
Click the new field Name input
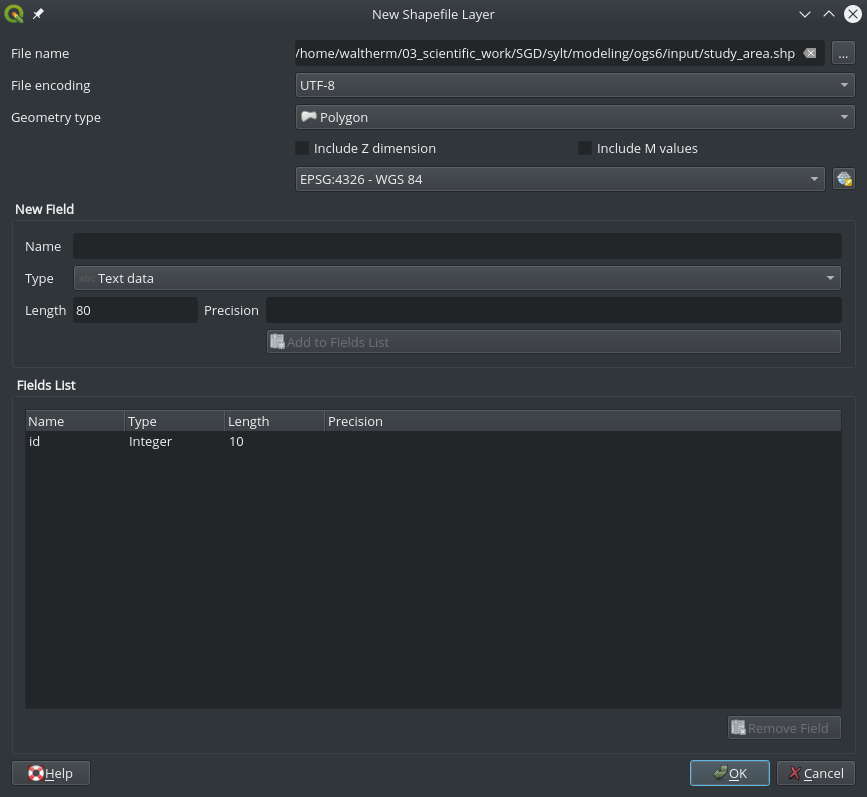(457, 247)
